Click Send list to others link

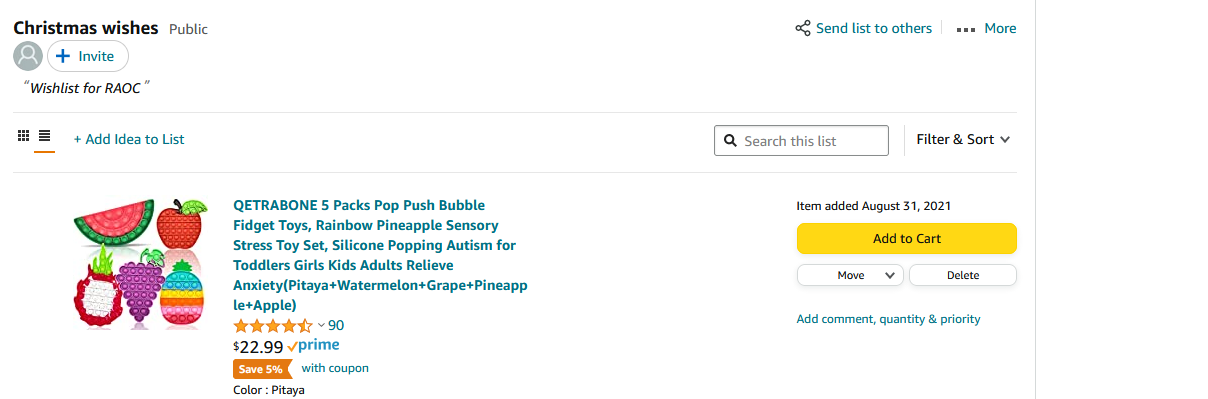pos(874,28)
